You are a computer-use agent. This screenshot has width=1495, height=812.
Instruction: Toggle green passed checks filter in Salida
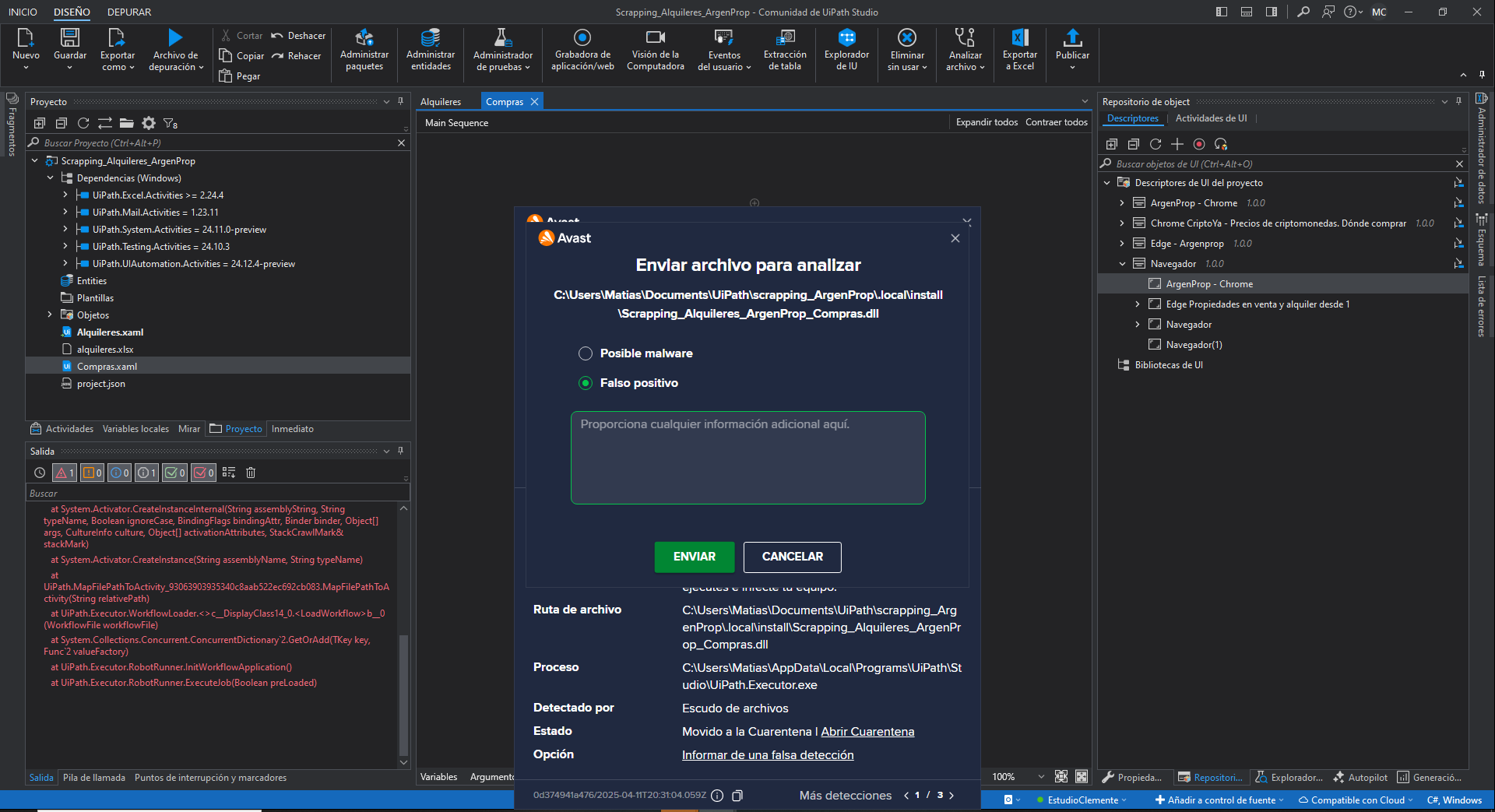point(175,473)
